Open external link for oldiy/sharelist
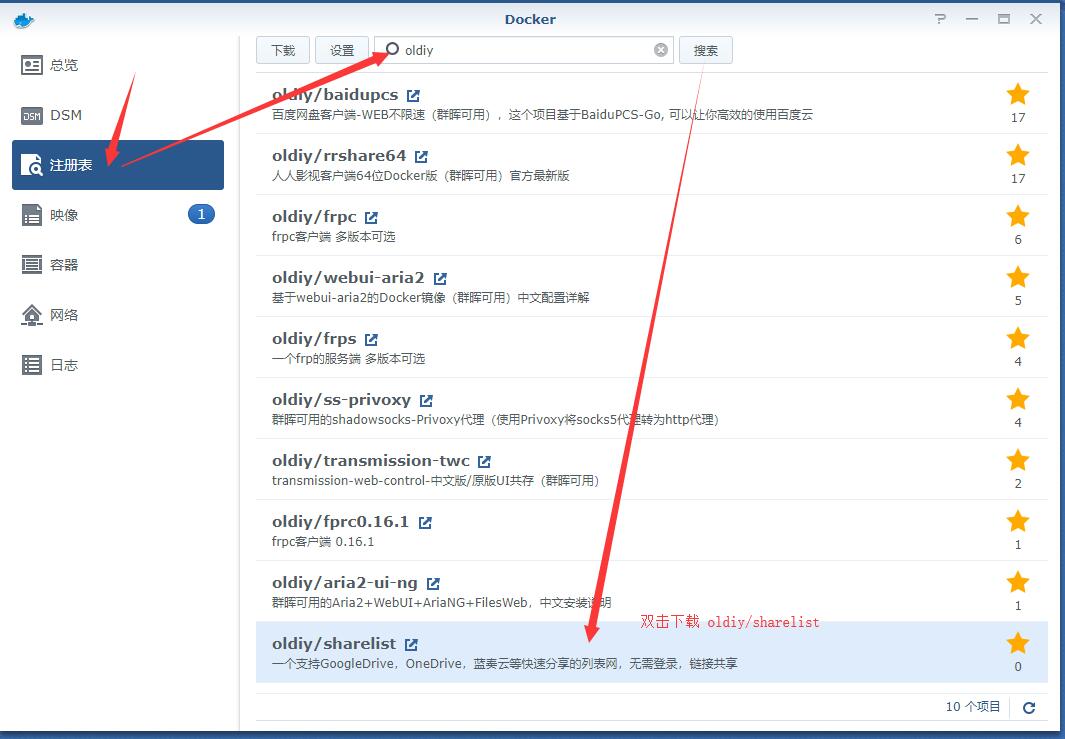This screenshot has height=739, width=1065. [412, 645]
